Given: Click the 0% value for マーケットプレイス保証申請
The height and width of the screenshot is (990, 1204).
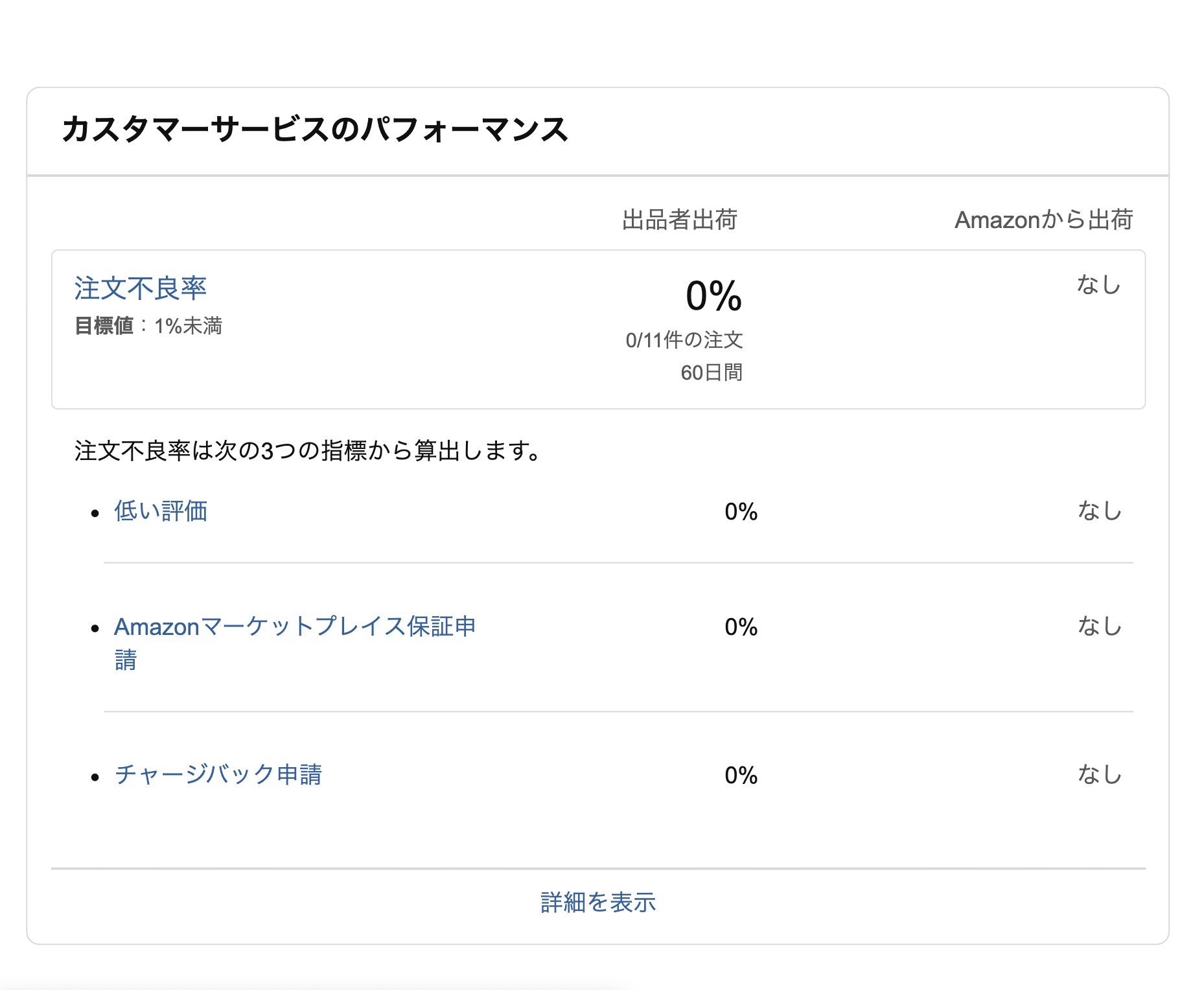Looking at the screenshot, I should coord(741,627).
